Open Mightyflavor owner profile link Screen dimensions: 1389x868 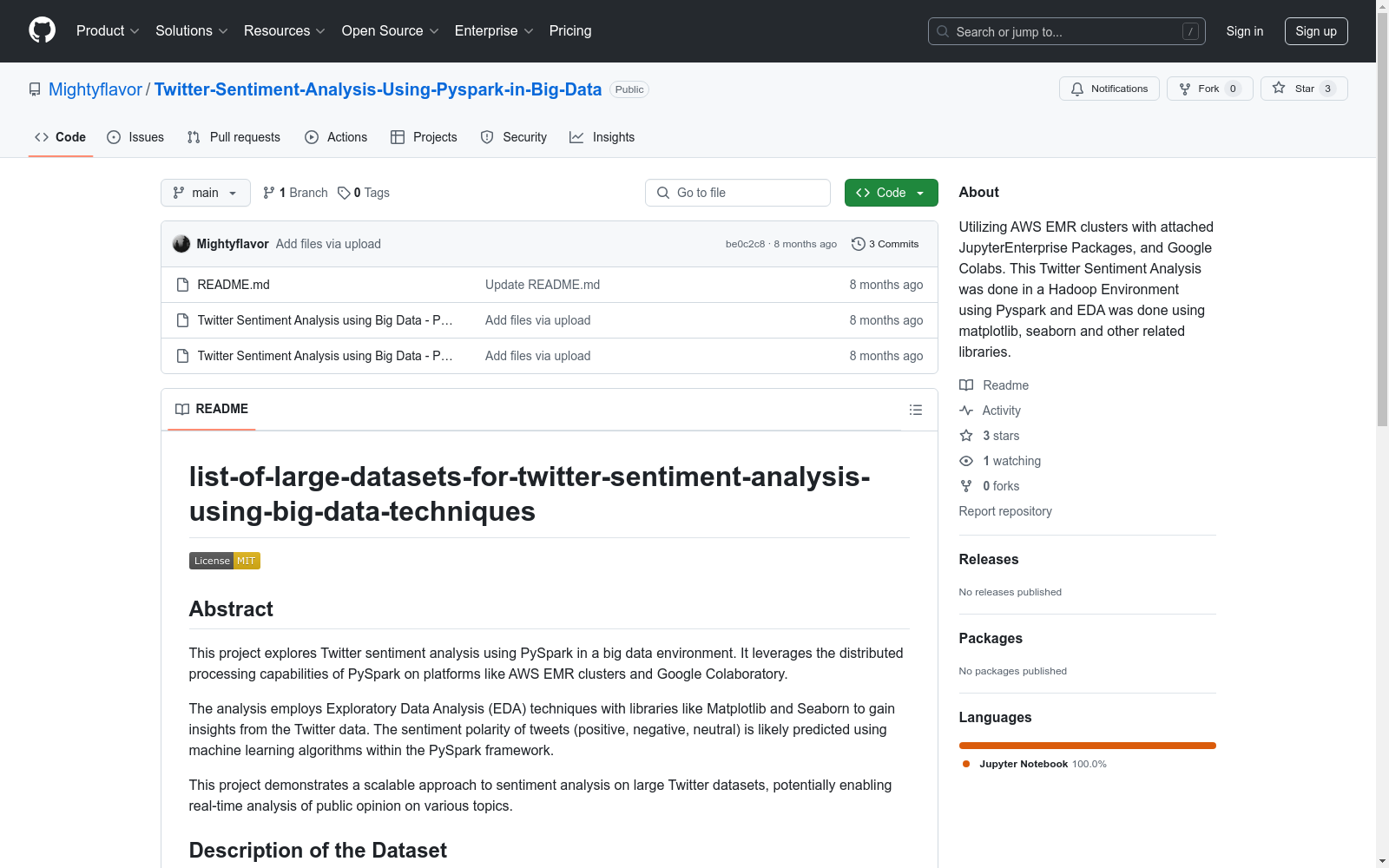coord(95,89)
